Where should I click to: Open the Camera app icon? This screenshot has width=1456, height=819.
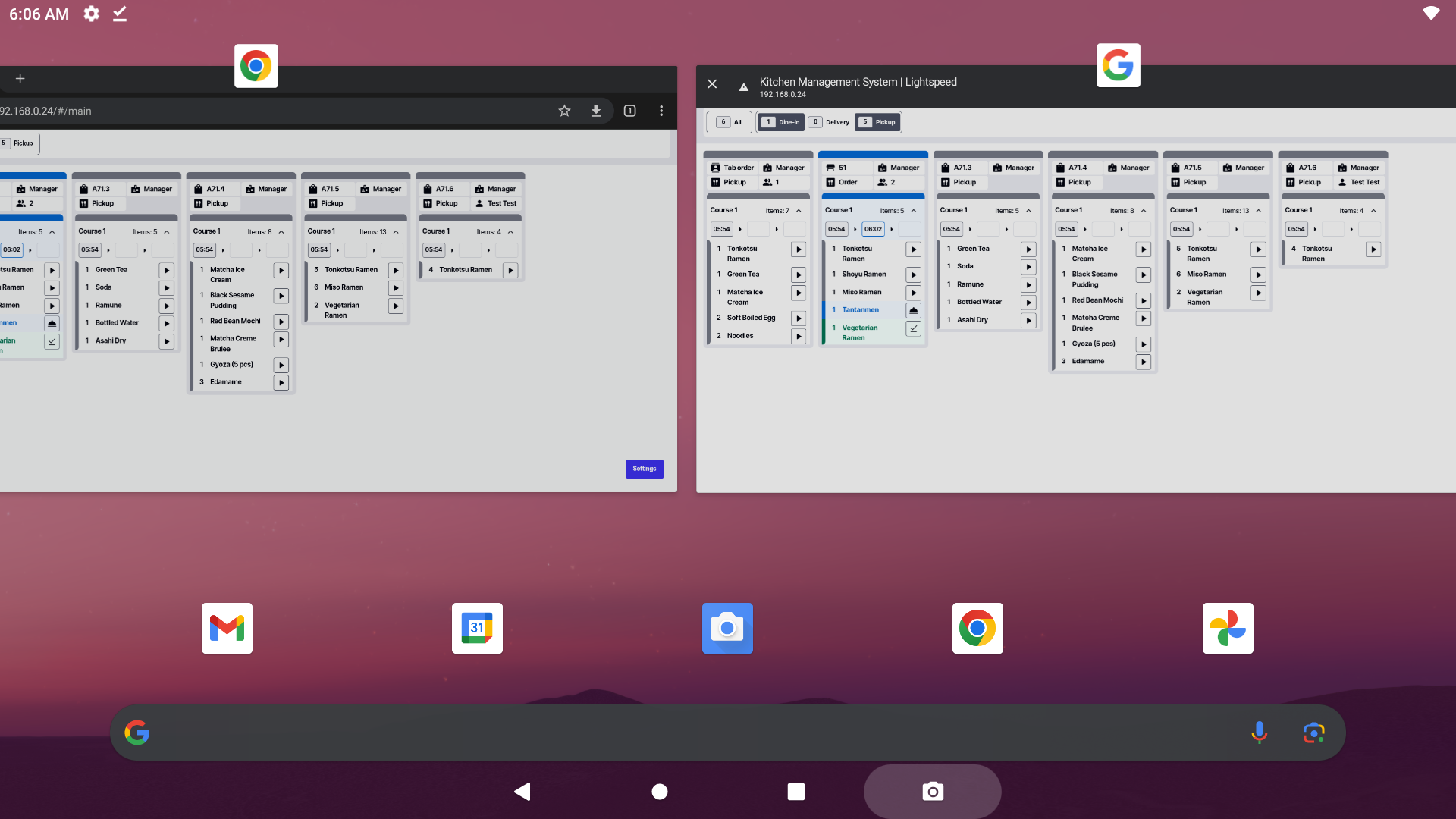pos(727,628)
